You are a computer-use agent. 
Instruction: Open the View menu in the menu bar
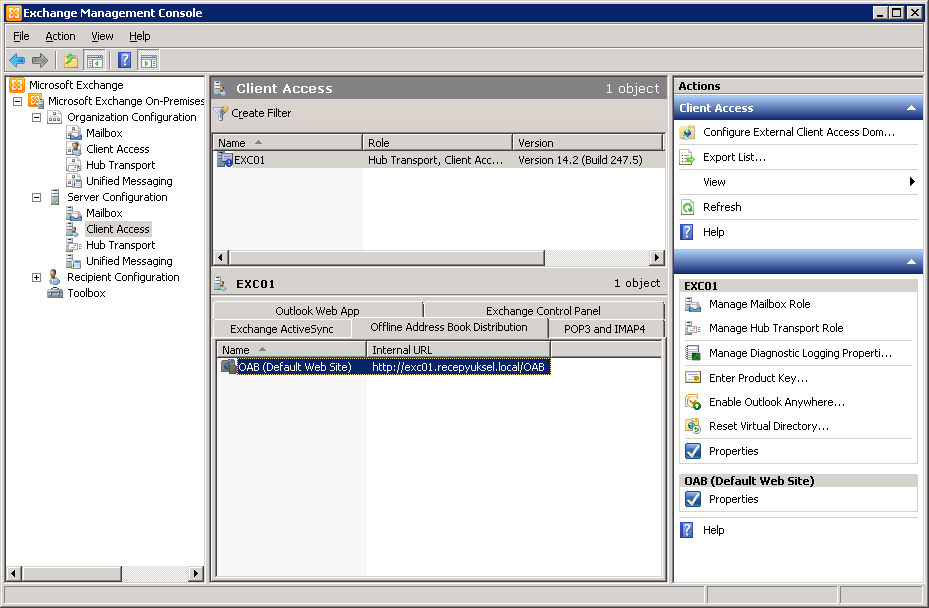coord(102,36)
